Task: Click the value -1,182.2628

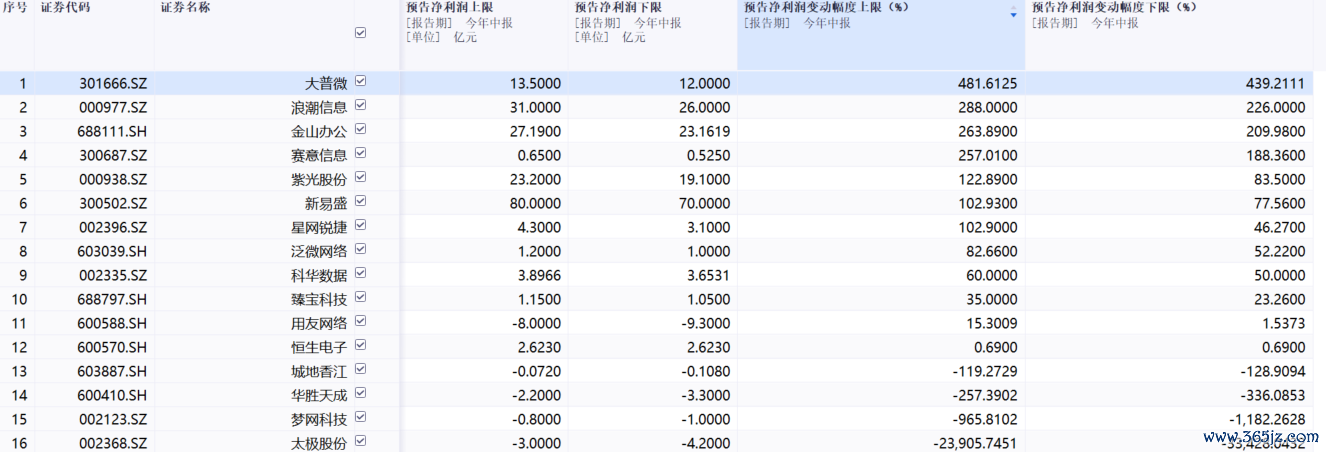Action: pos(1267,419)
